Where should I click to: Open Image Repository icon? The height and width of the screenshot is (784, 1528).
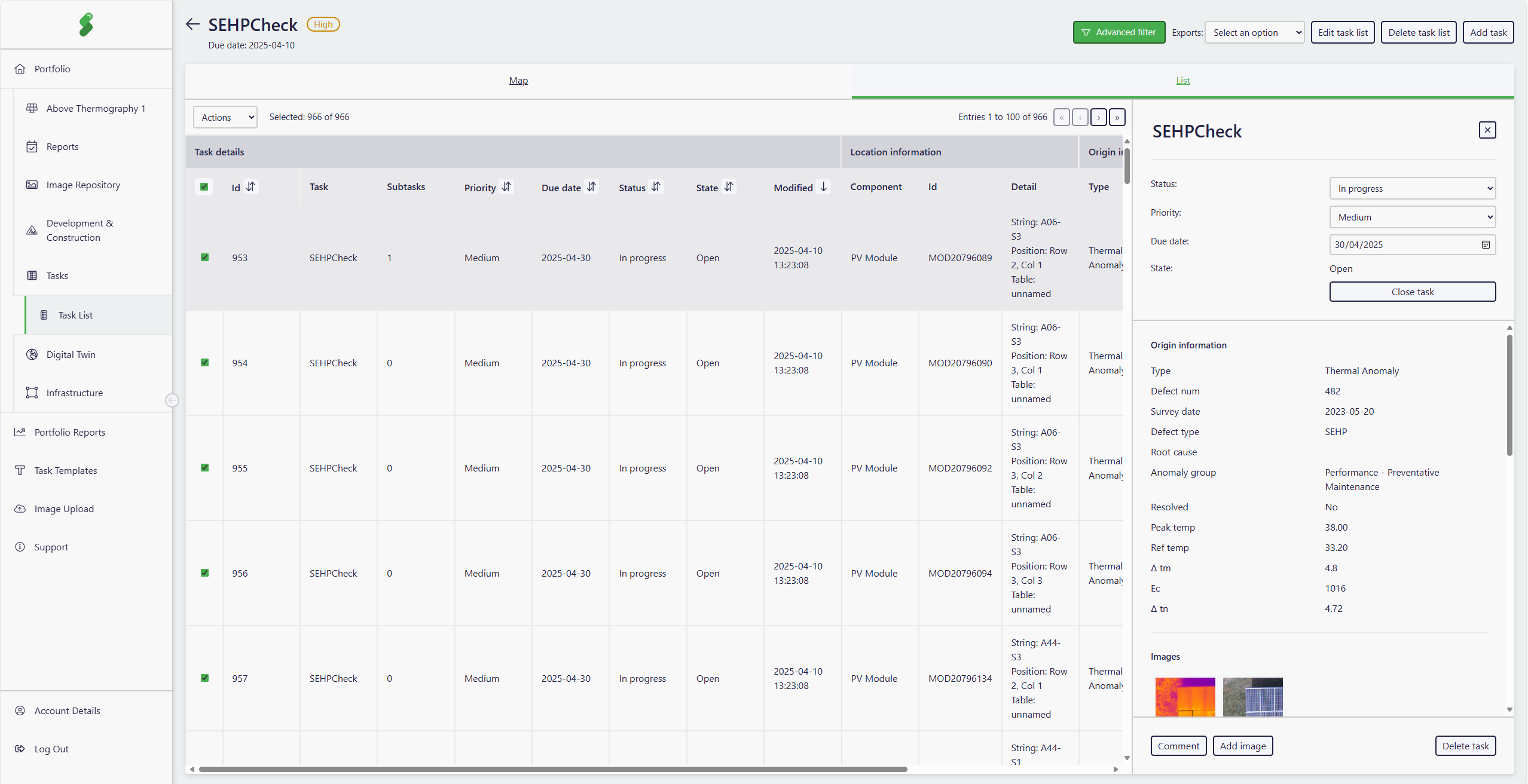(32, 185)
